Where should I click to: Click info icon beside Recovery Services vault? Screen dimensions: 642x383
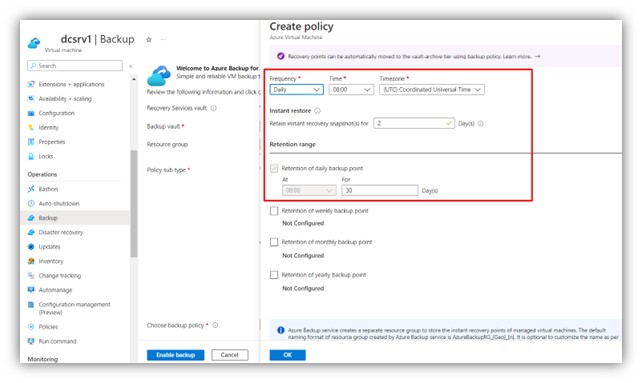click(213, 108)
